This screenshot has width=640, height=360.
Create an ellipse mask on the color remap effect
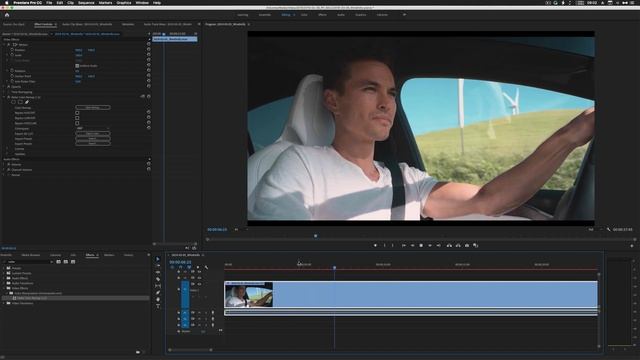pyautogui.click(x=13, y=102)
